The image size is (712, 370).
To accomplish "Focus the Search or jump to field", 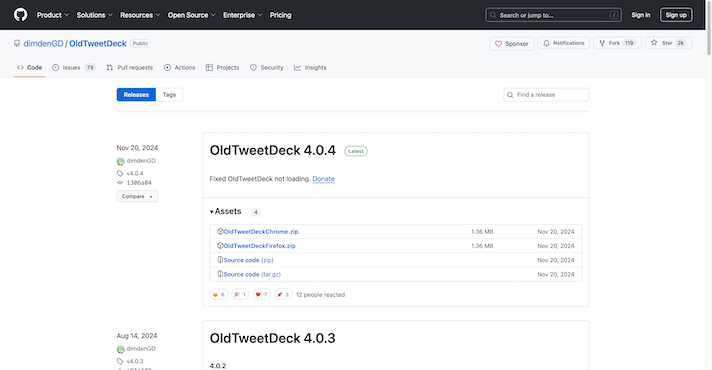I will click(x=553, y=15).
